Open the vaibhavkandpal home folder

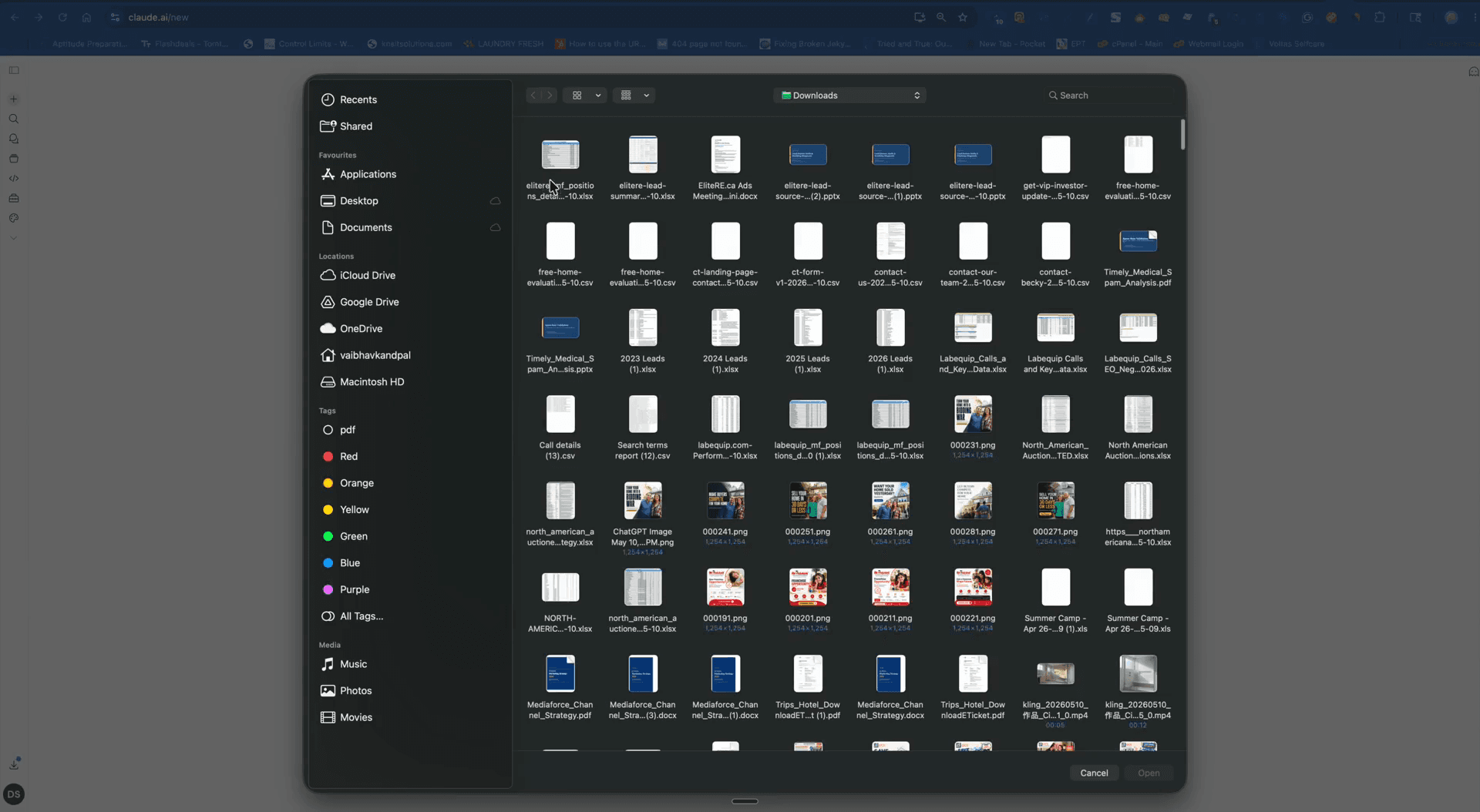(365, 355)
